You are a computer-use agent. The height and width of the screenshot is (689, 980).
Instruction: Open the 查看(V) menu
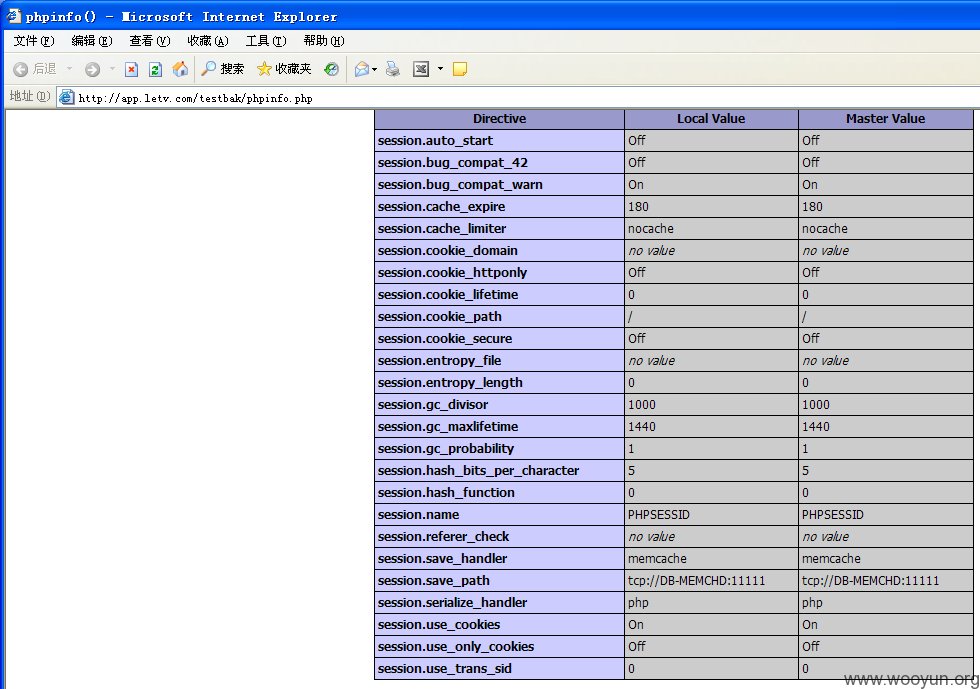(149, 41)
